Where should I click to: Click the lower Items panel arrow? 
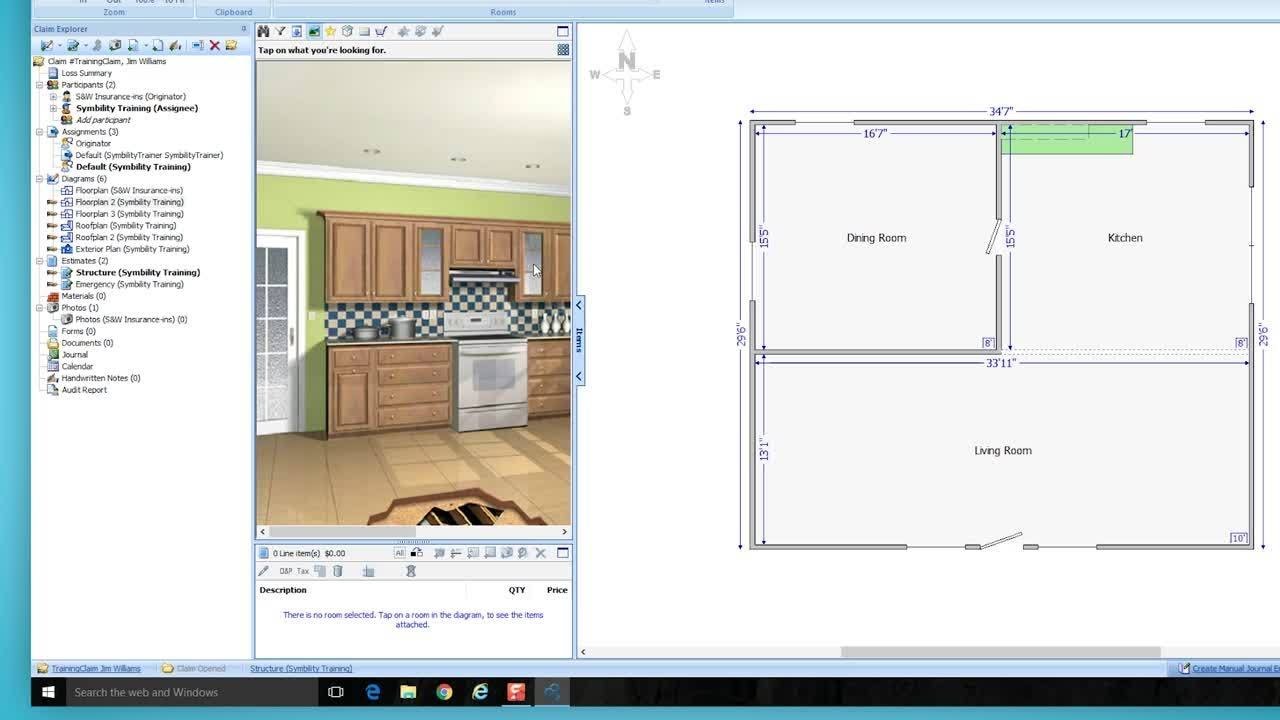(x=579, y=376)
